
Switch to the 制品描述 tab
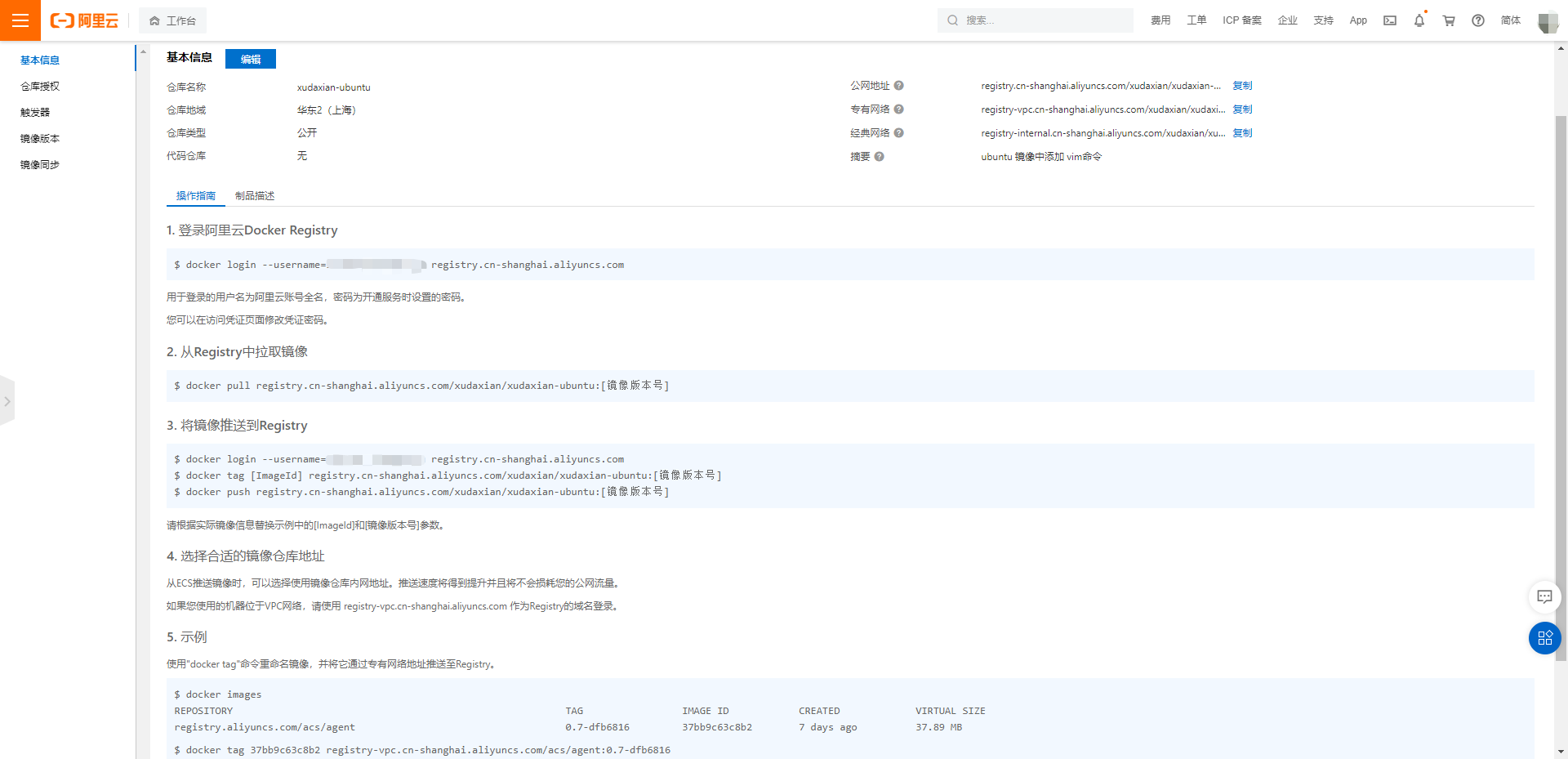coord(255,196)
